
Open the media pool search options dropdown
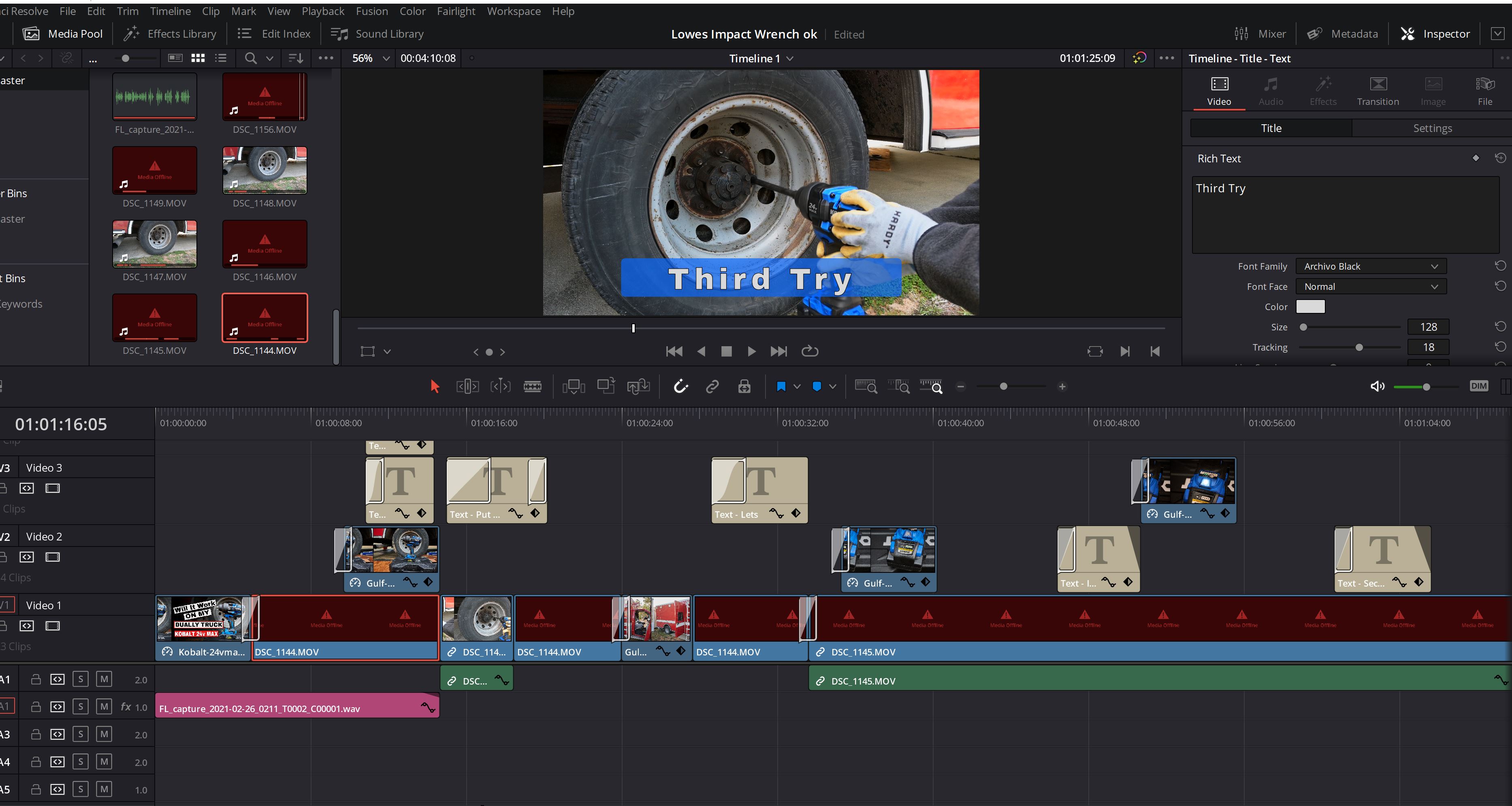(x=269, y=58)
